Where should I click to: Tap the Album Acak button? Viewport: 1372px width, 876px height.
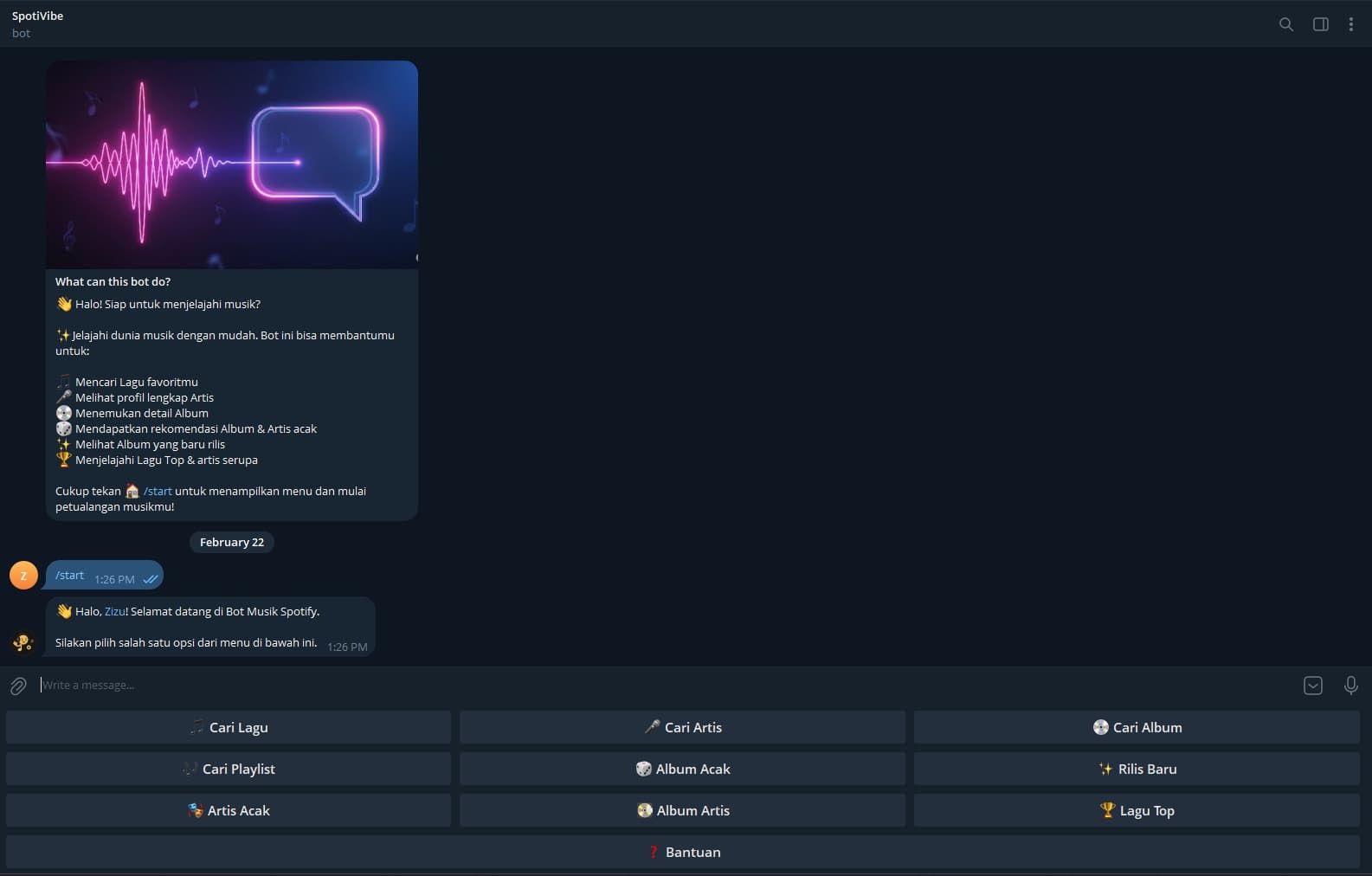(682, 769)
